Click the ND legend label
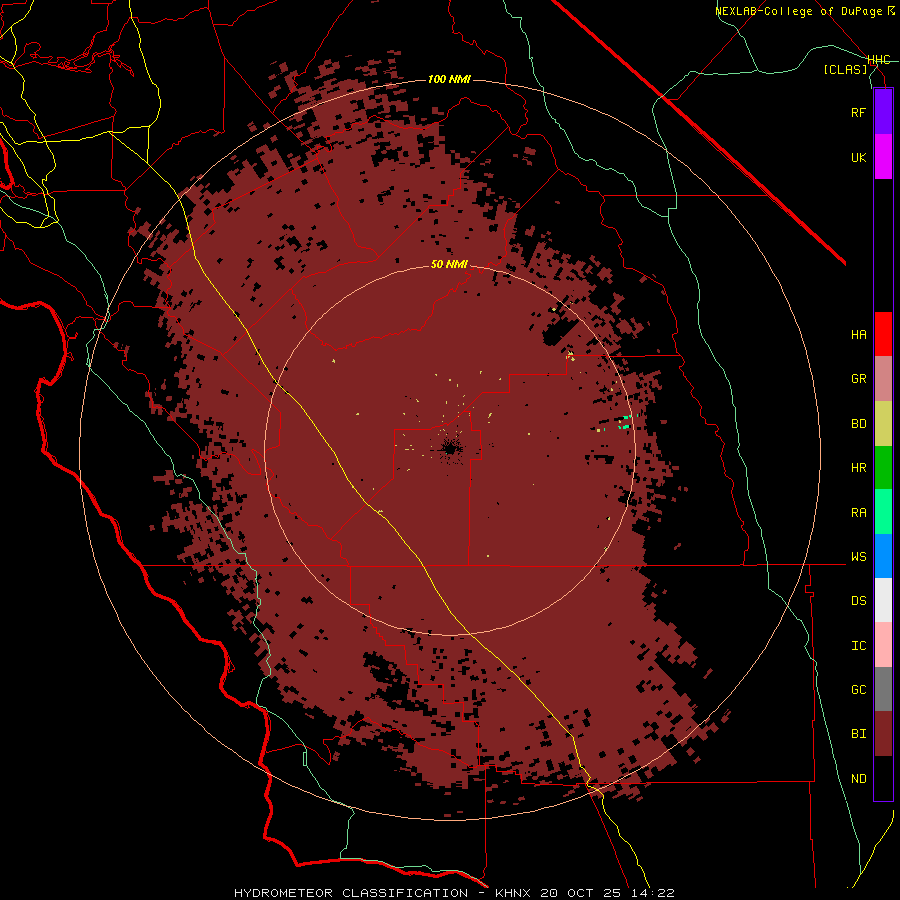This screenshot has width=900, height=900. tap(858, 779)
